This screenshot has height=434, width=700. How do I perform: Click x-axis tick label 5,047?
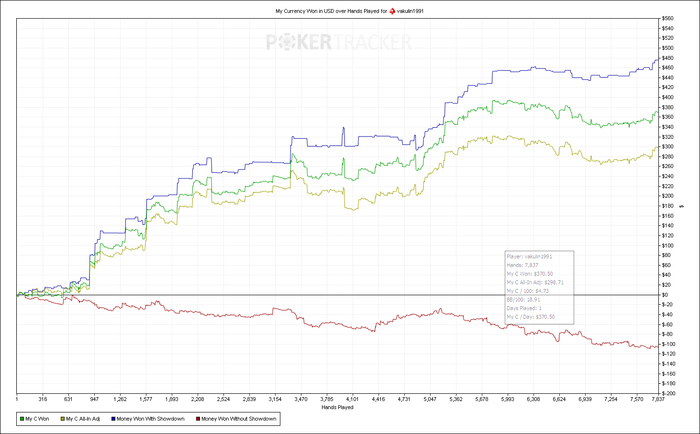click(430, 399)
